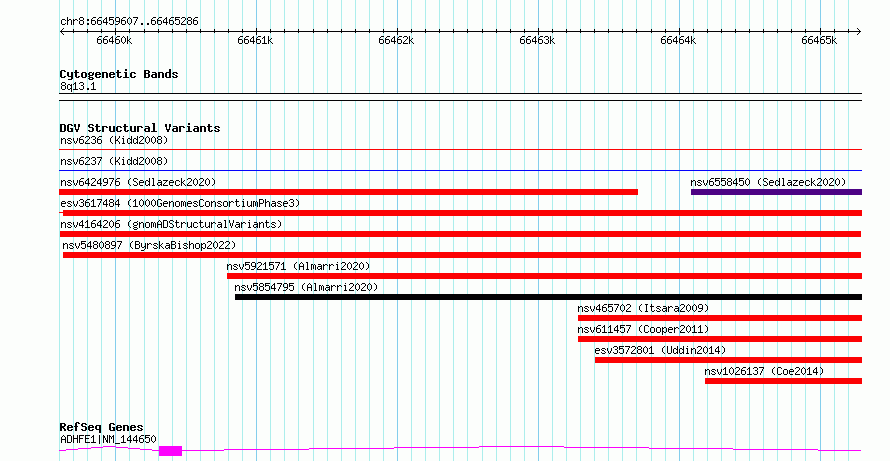Viewport: 890px width, 461px height.
Task: Click the nsv6558450 (Sedlazeck2020) label
Action: coord(768,182)
